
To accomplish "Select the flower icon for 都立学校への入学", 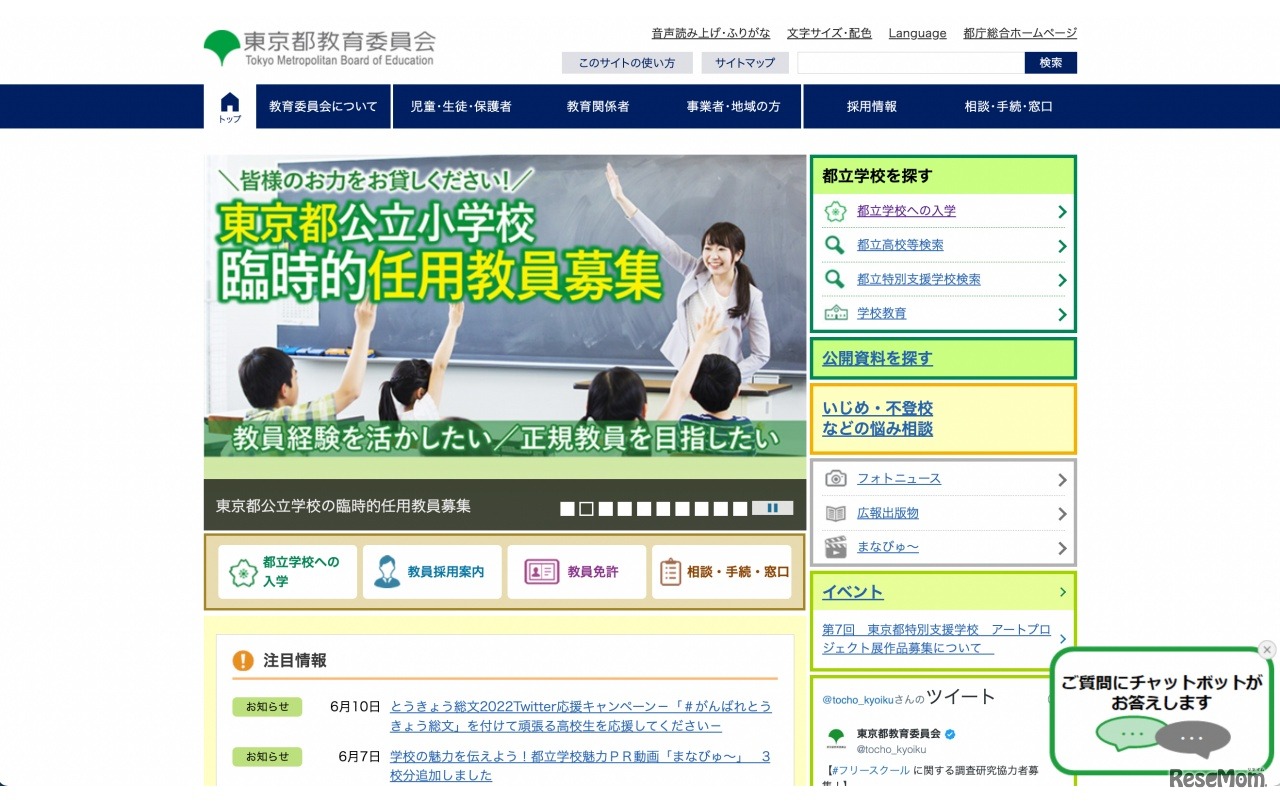I will pyautogui.click(x=836, y=211).
